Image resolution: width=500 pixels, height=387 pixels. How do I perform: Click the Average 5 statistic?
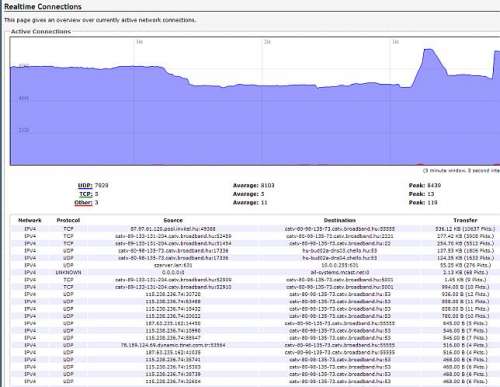click(x=249, y=194)
